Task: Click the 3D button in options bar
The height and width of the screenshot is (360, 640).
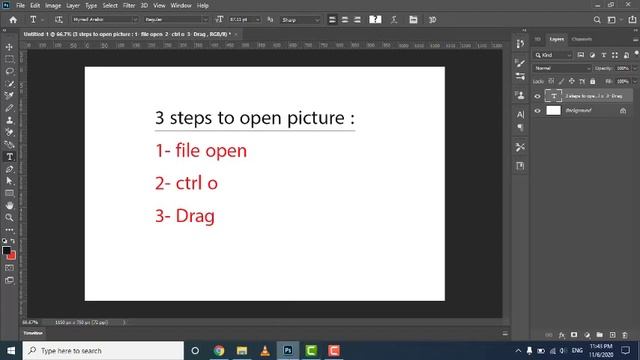Action: coord(433,20)
